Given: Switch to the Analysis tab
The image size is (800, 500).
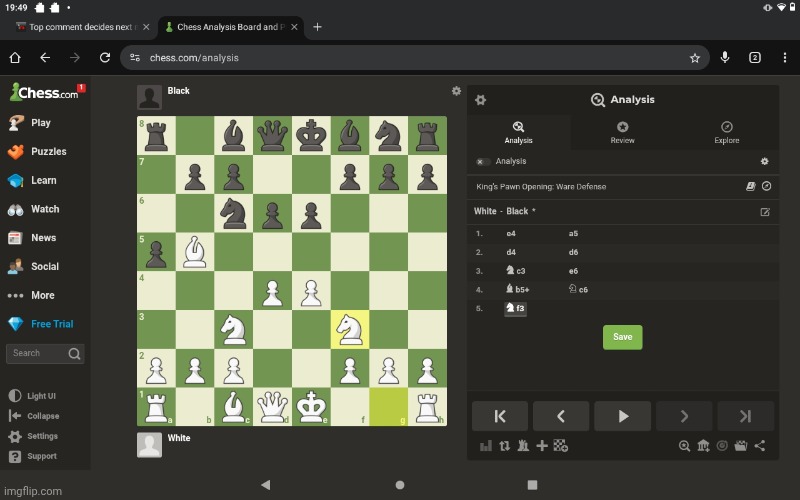Looking at the screenshot, I should [x=518, y=133].
